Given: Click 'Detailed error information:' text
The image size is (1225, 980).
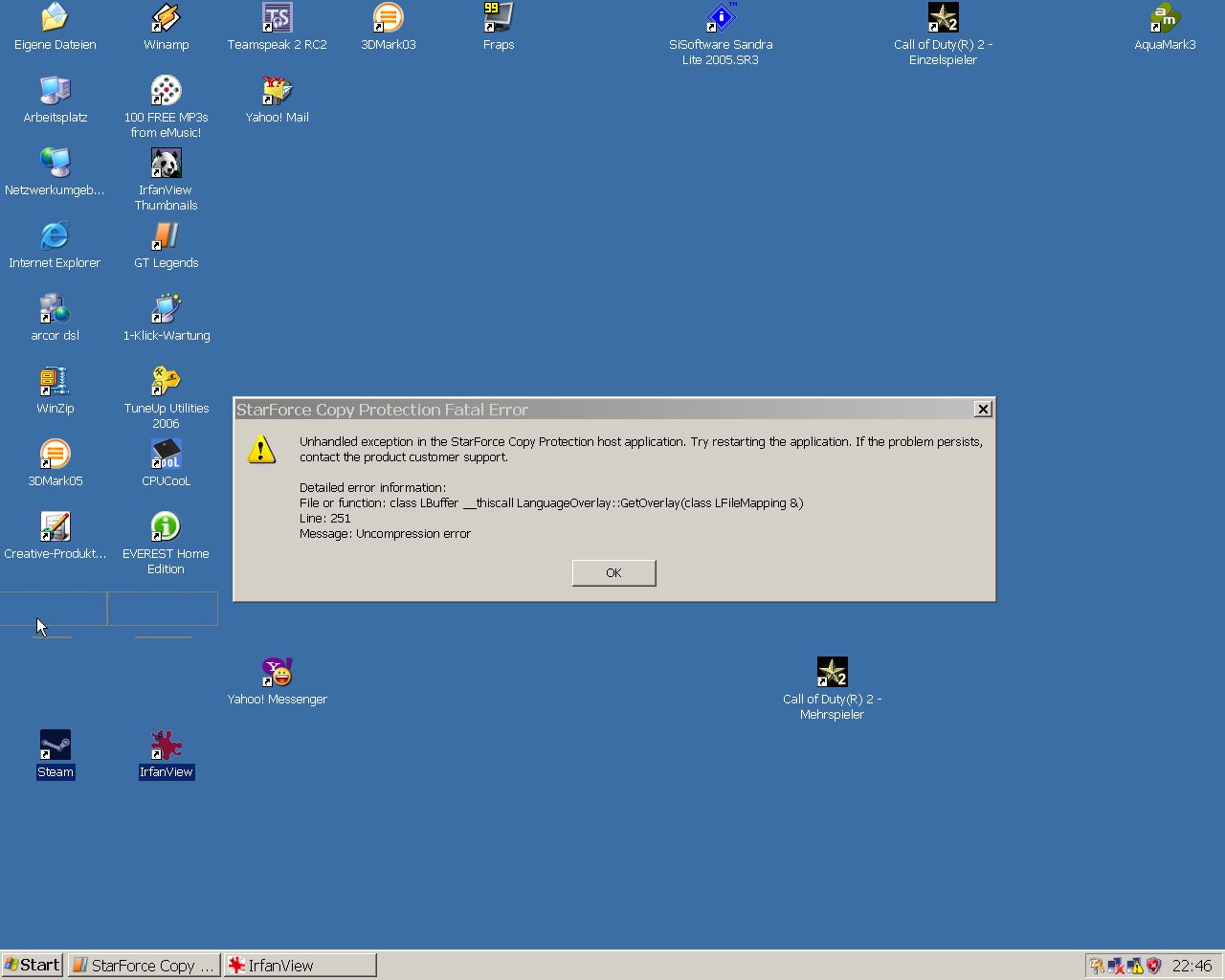Looking at the screenshot, I should (372, 487).
